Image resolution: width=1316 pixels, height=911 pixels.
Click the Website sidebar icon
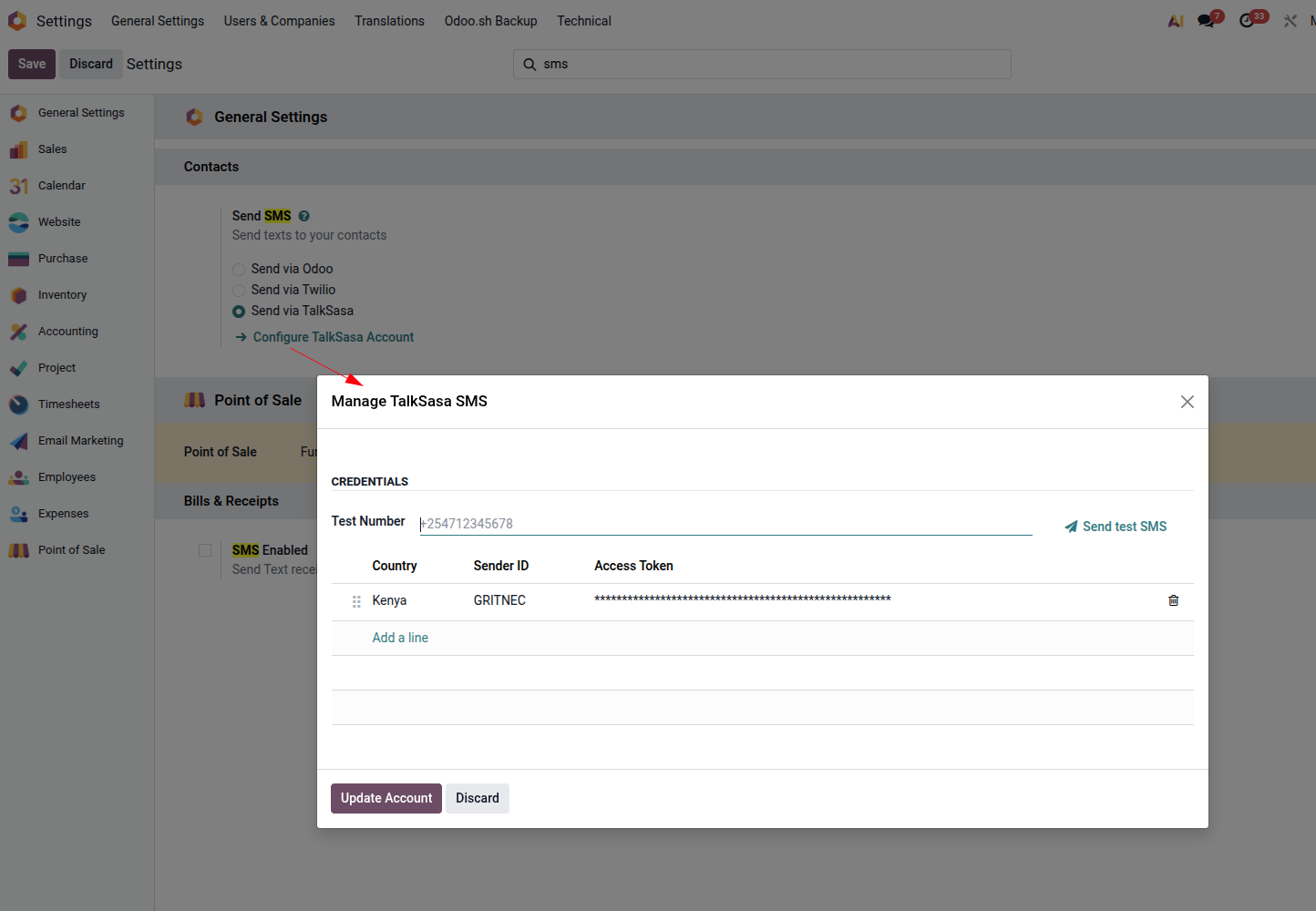pyautogui.click(x=18, y=222)
